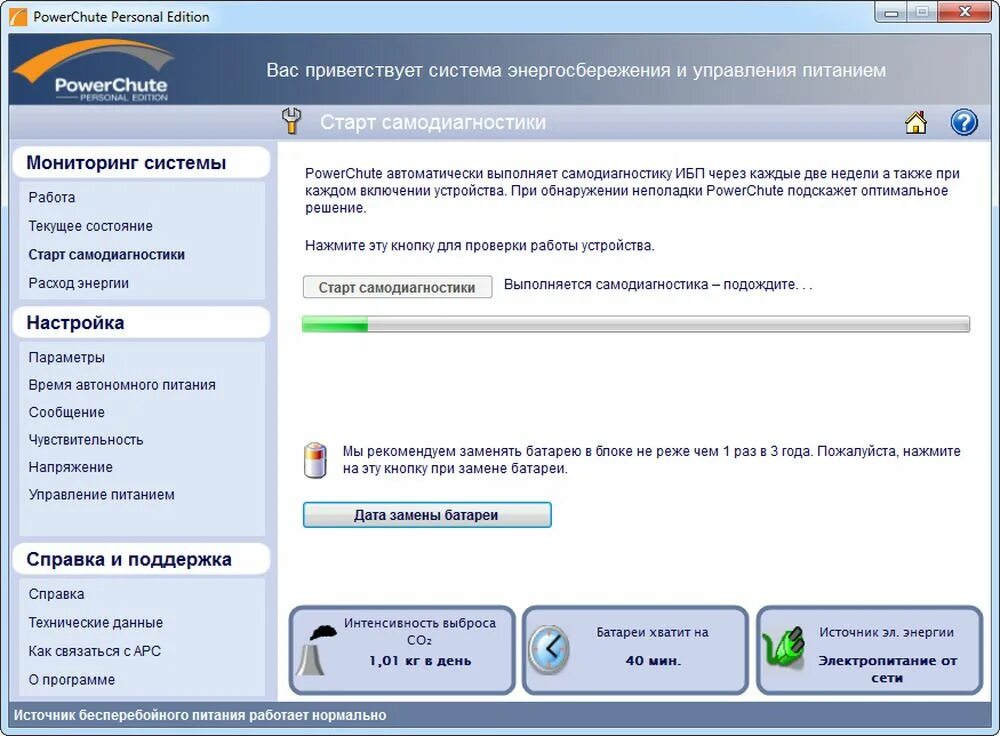Click the Справка и поддержка section header
The height and width of the screenshot is (736, 1000).
click(141, 559)
